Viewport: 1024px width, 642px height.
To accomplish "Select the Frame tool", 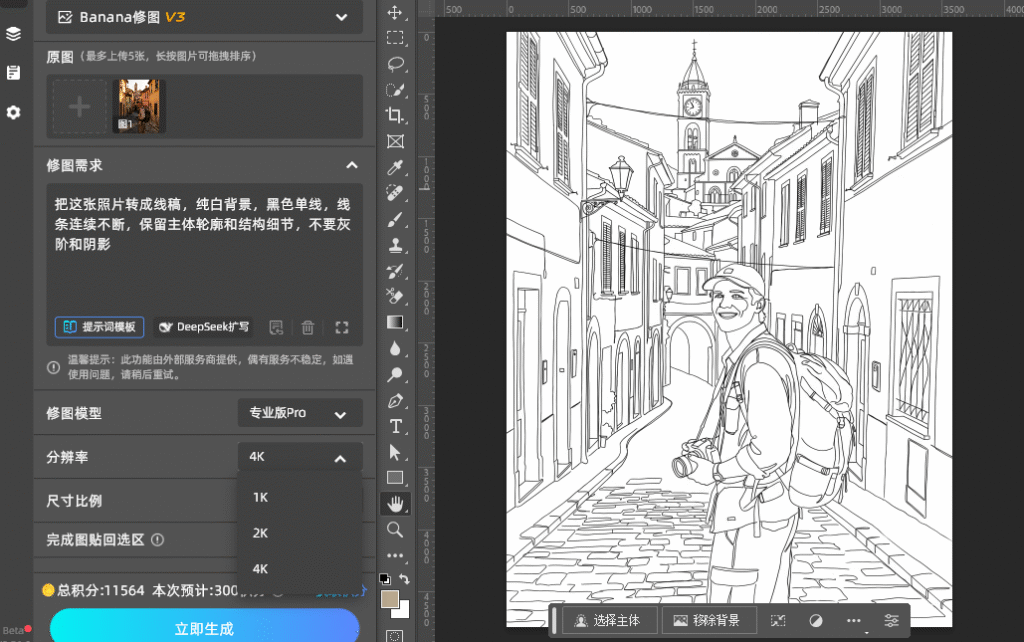I will point(394,142).
